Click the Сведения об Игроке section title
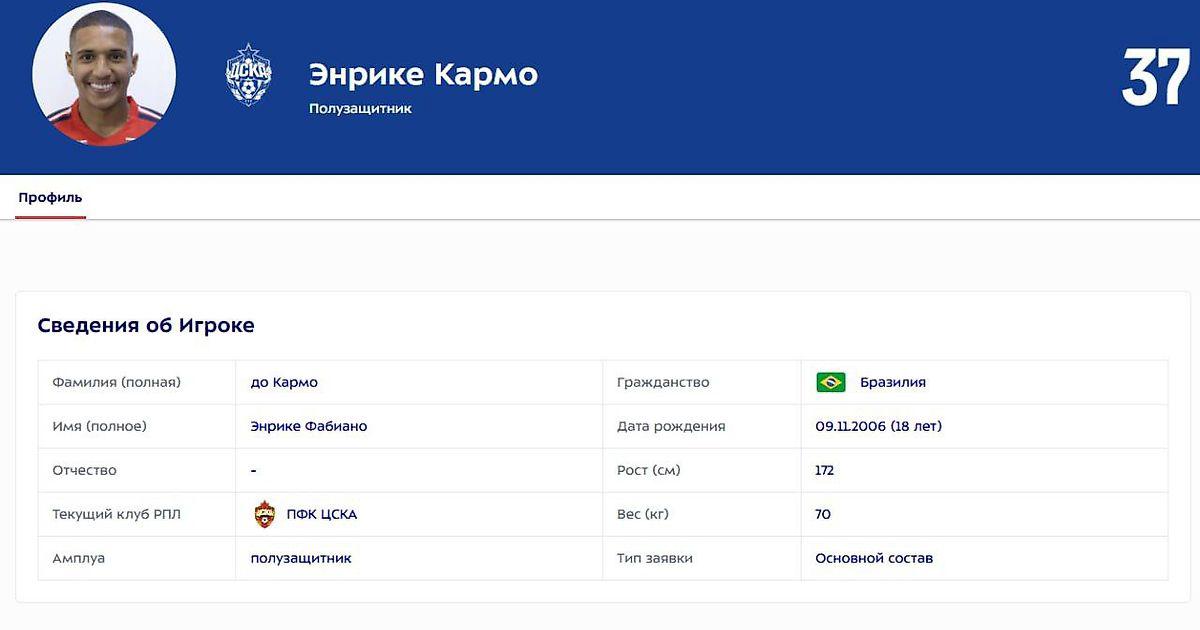1200x630 pixels. click(x=146, y=326)
